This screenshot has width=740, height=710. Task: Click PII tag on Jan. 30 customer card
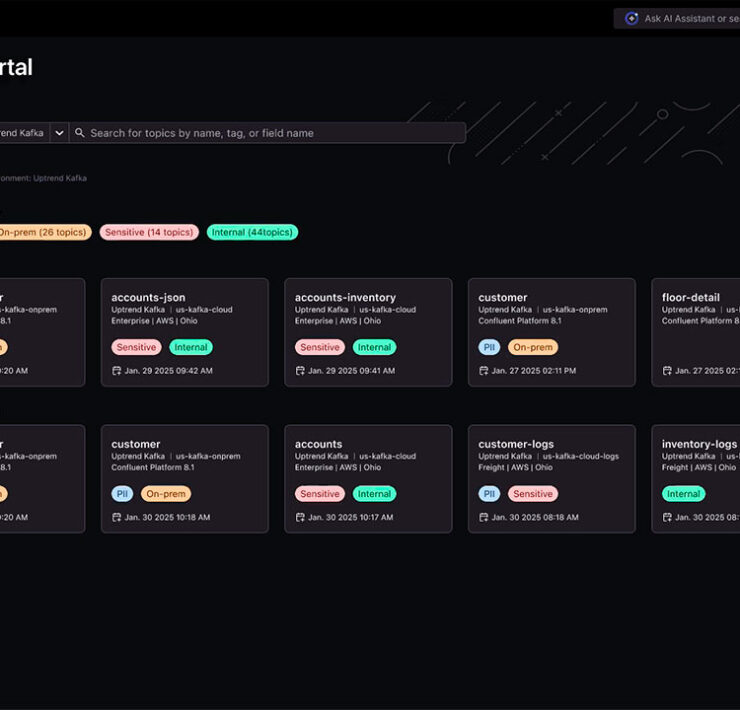(122, 494)
